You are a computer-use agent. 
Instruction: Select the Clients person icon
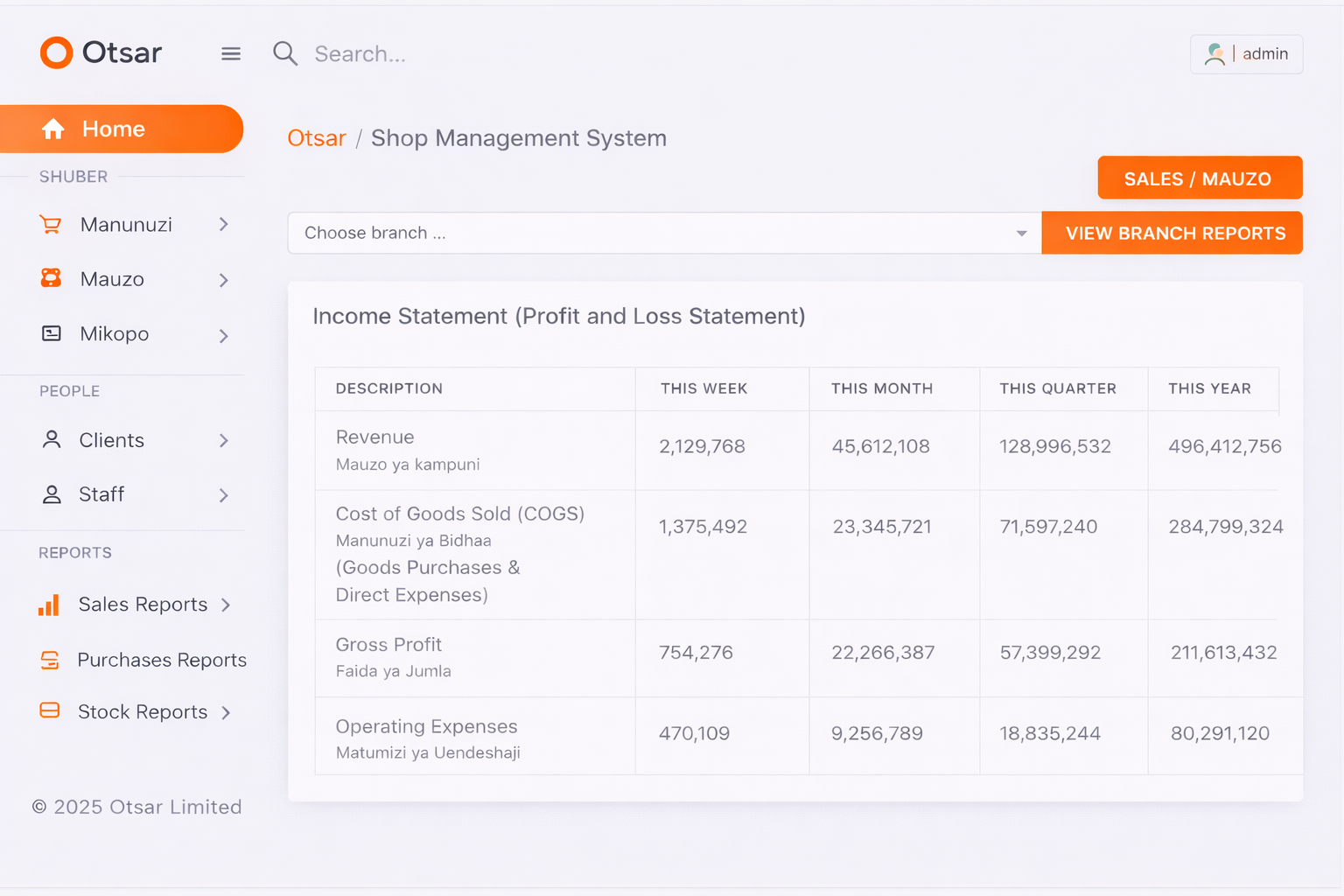[51, 440]
